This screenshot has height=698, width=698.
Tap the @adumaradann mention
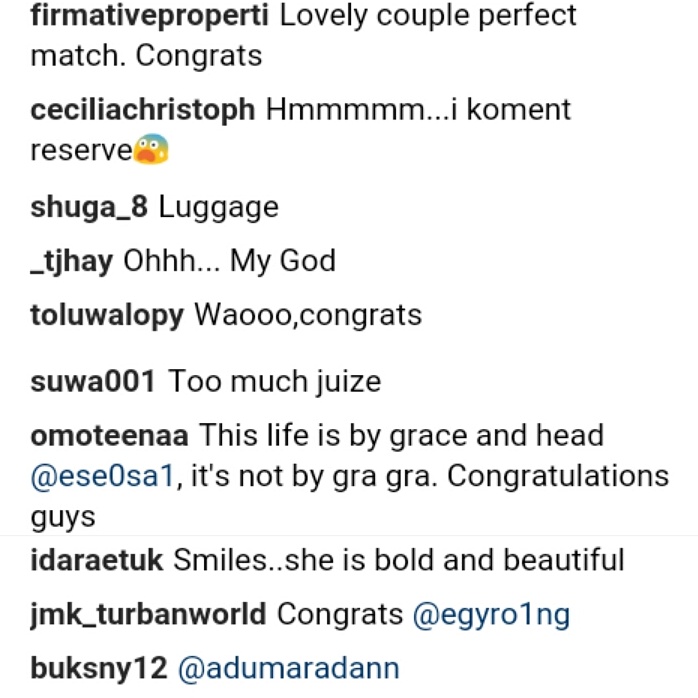[x=288, y=668]
